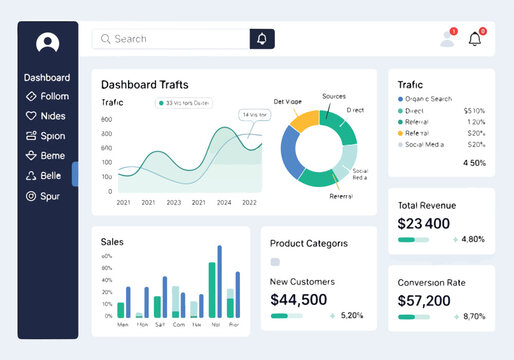Click the Organic Search legend dot

pos(400,99)
